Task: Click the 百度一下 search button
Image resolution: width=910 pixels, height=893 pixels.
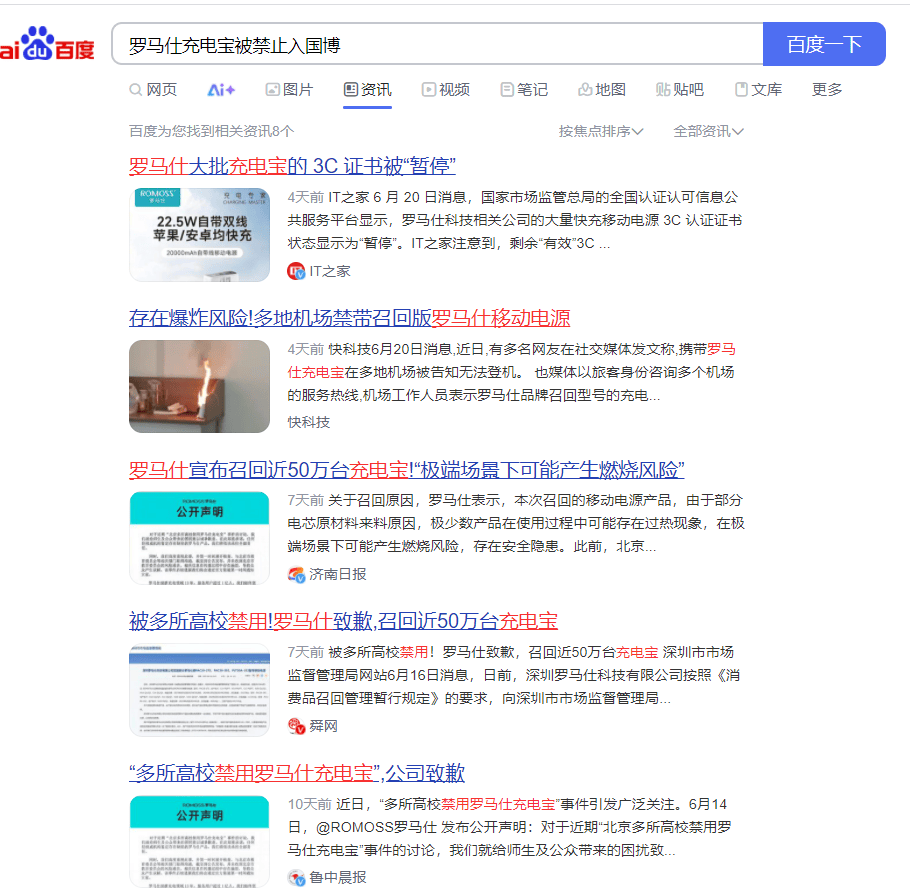Action: (824, 44)
